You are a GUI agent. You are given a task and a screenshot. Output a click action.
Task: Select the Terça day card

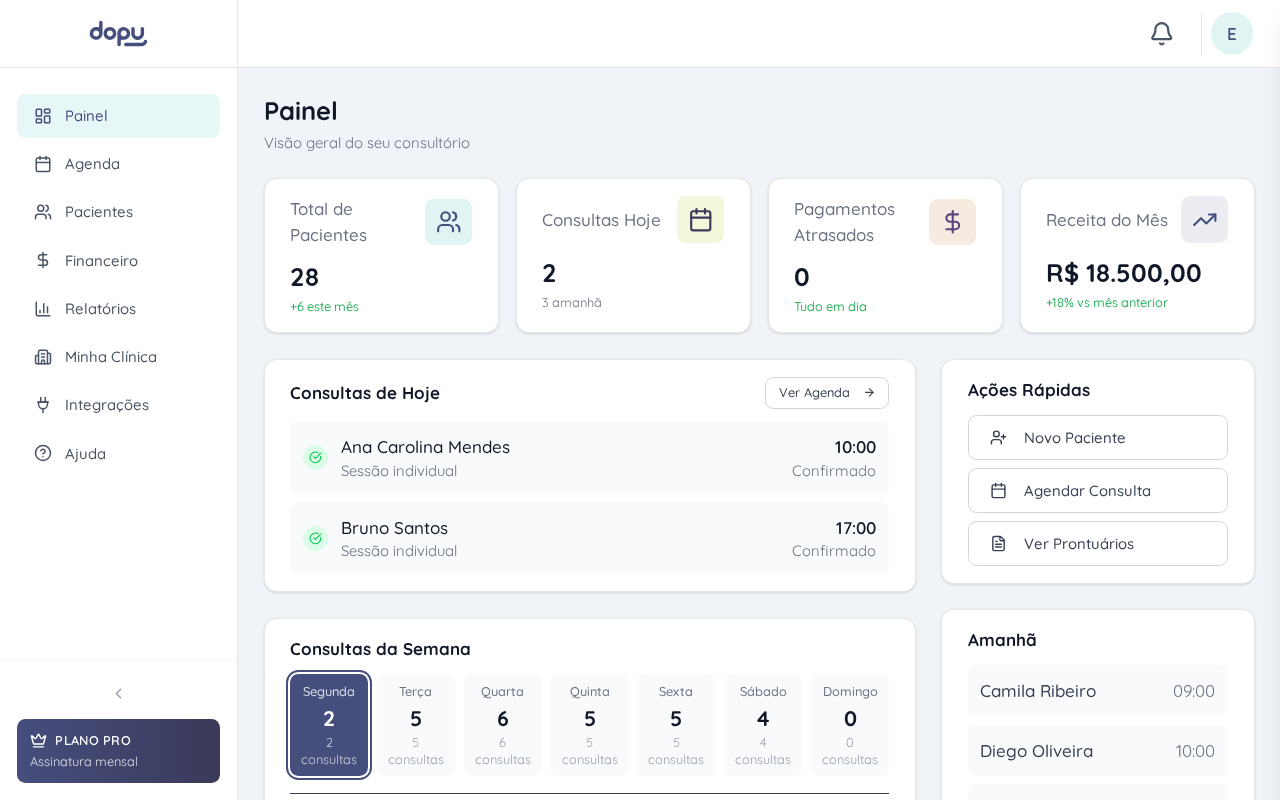(x=416, y=725)
